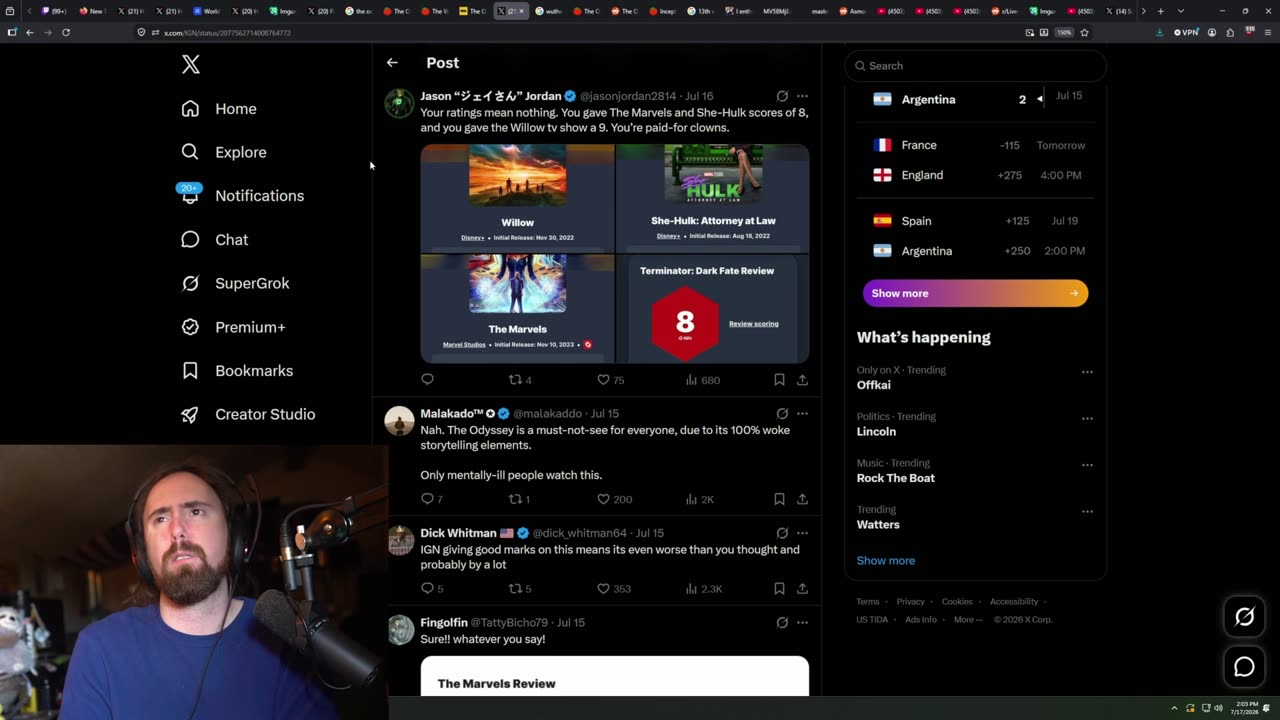Viewport: 1280px width, 720px height.
Task: Like Jason Jordan's post with 75 likes
Action: [x=610, y=380]
